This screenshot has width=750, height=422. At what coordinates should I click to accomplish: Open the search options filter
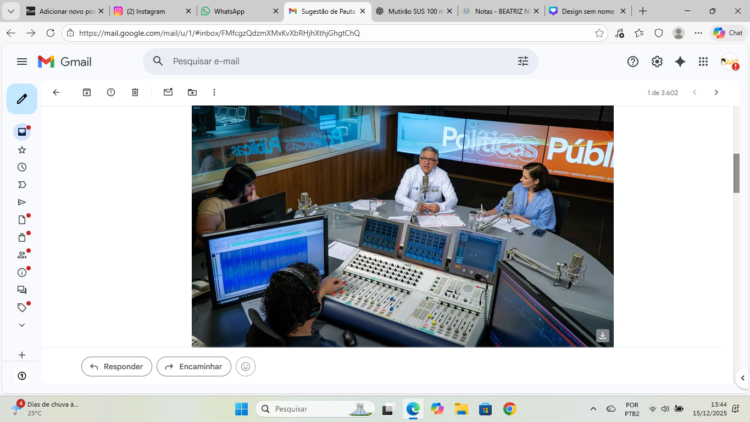point(522,61)
